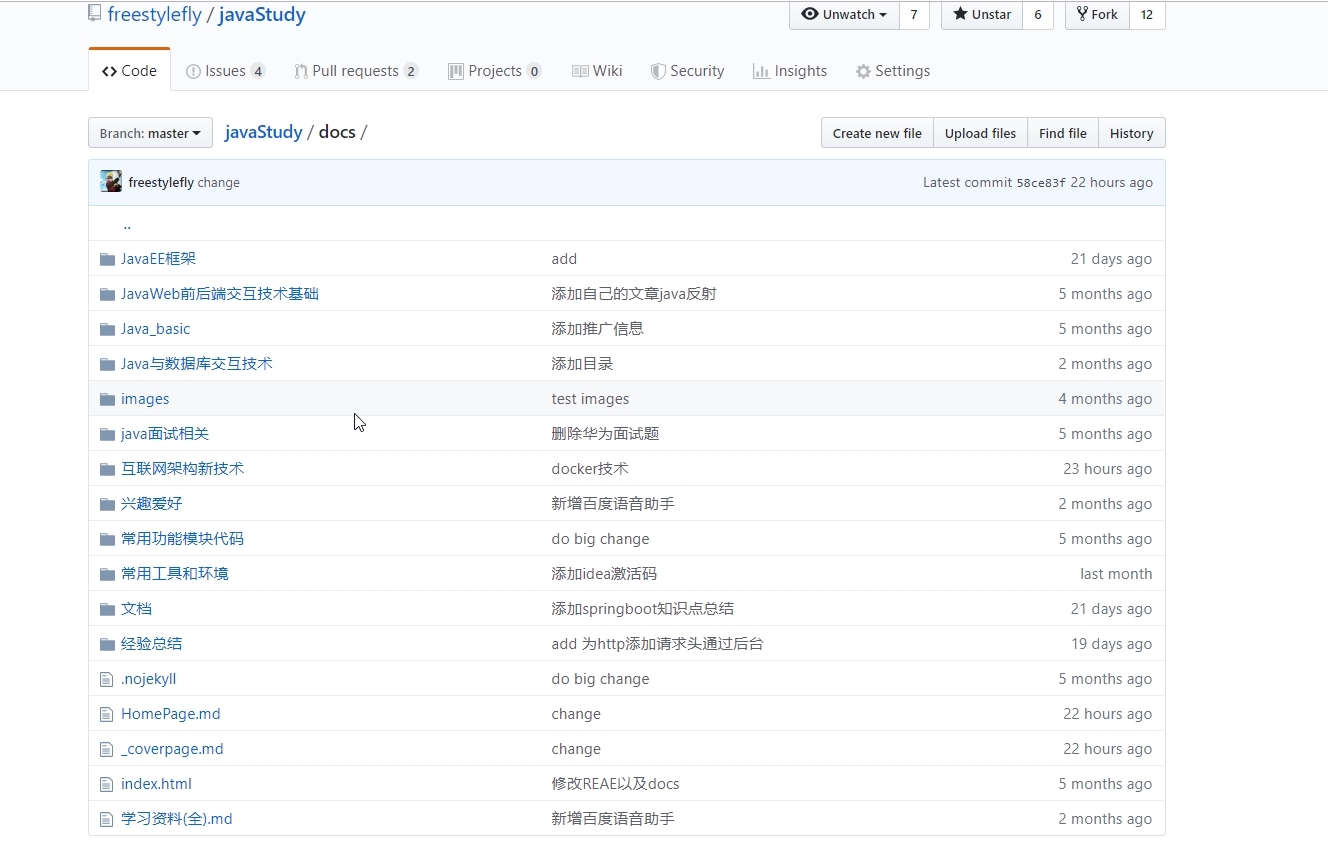Click the 常用功能模块代码 folder icon
The width and height of the screenshot is (1328, 865).
(107, 539)
